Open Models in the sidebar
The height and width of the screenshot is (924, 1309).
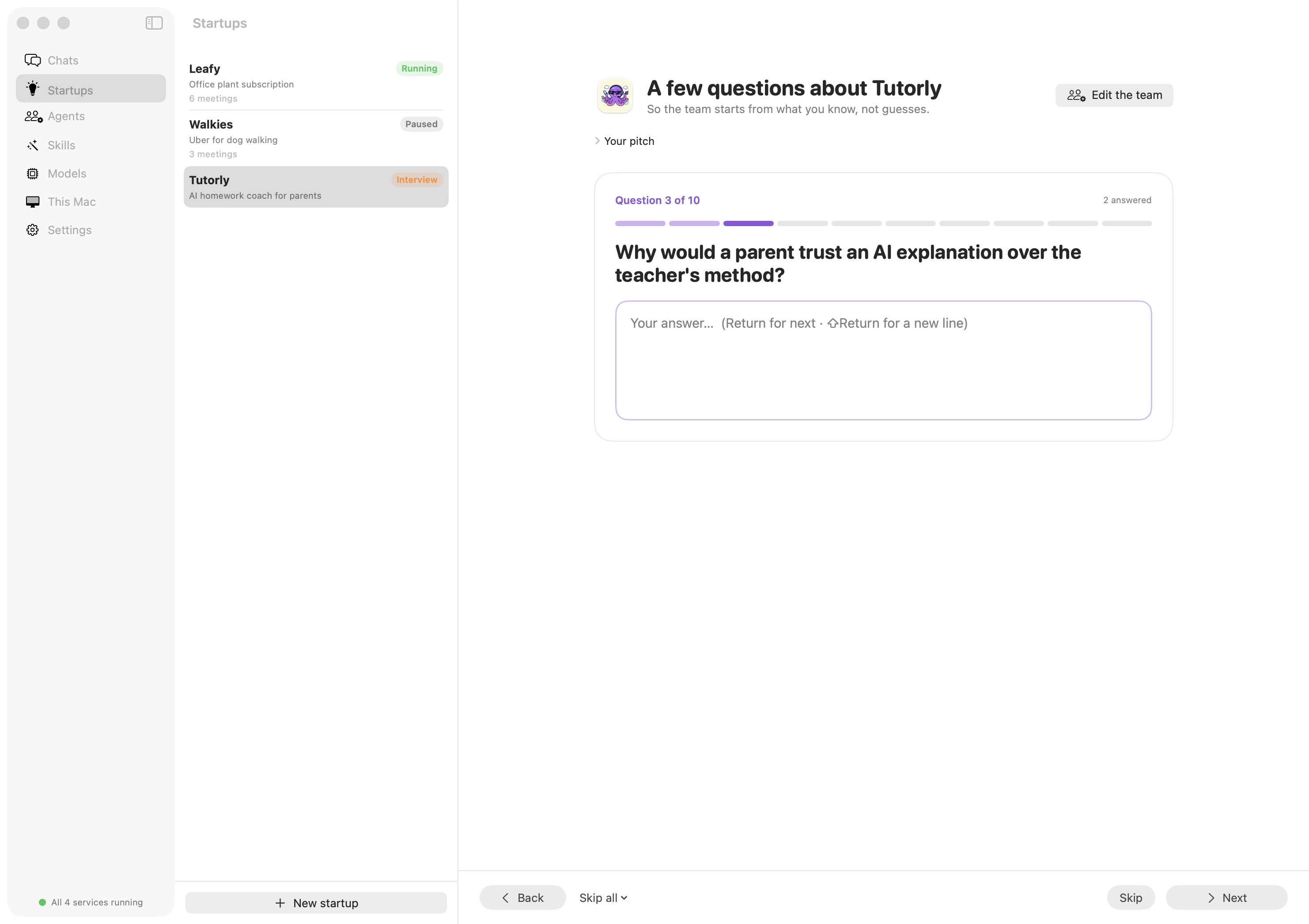click(91, 173)
